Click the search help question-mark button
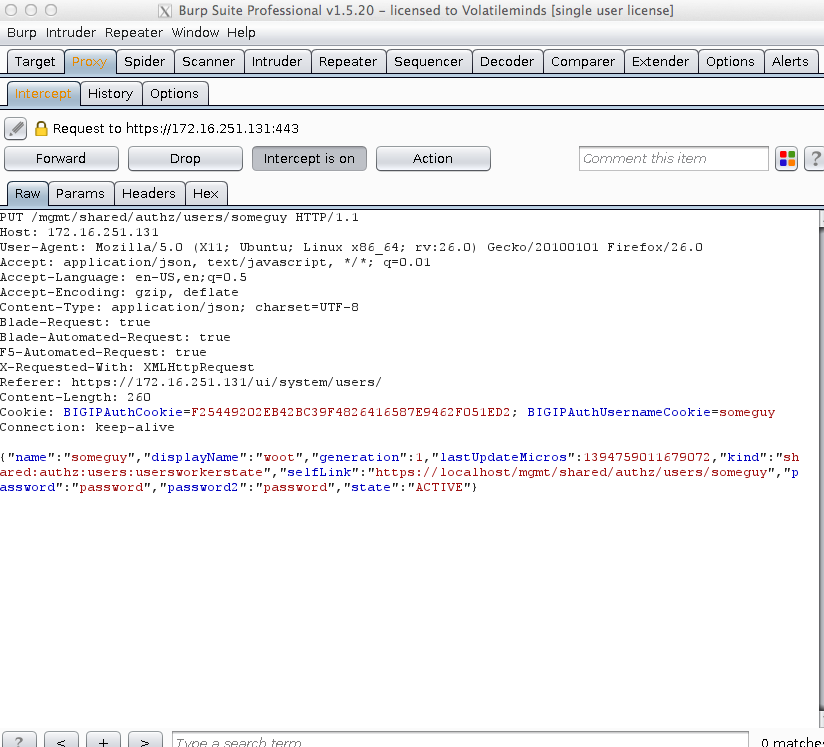Viewport: 824px width, 747px height. pyautogui.click(x=19, y=740)
